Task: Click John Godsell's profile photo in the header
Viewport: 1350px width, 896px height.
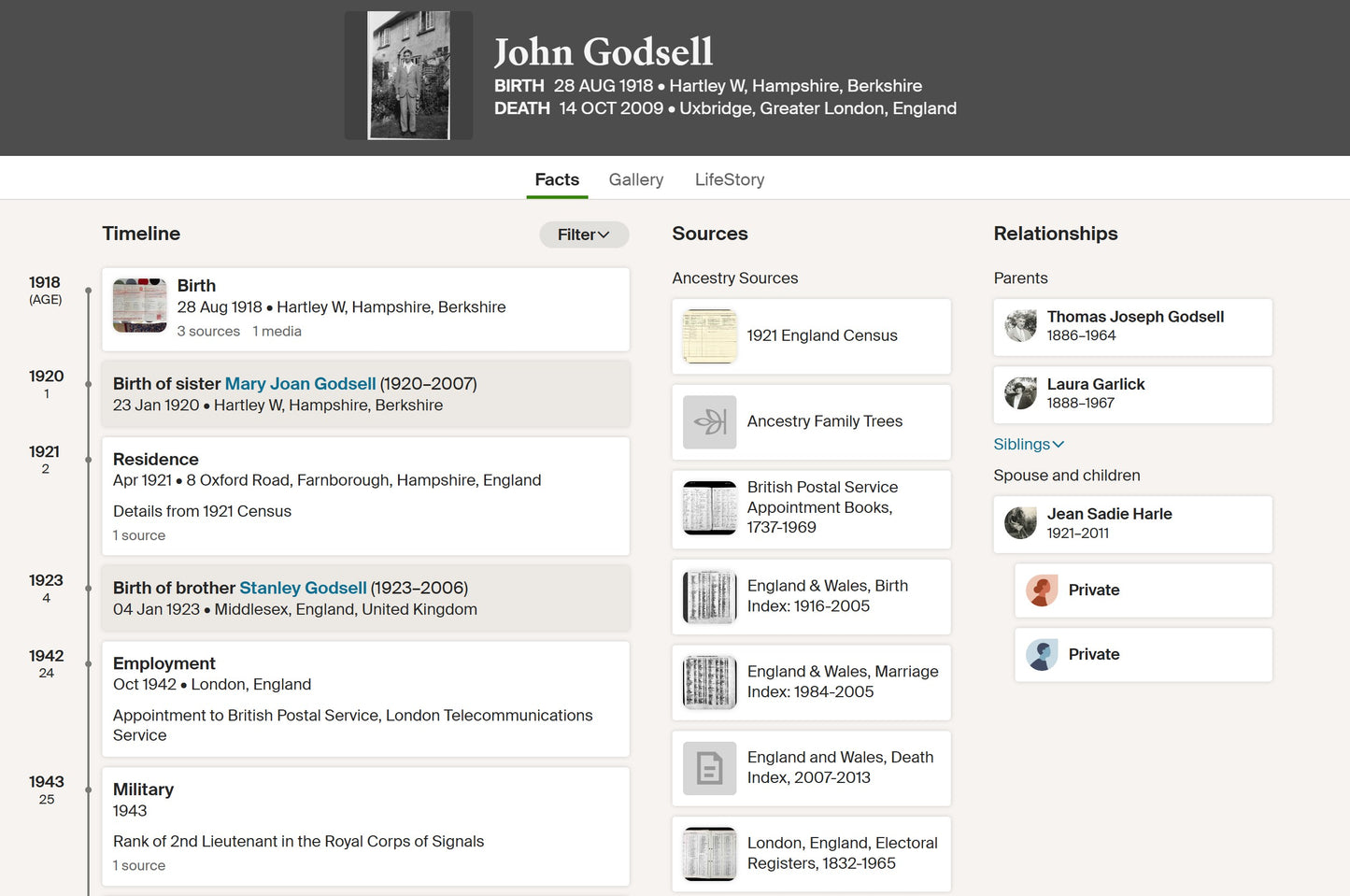Action: tap(408, 76)
